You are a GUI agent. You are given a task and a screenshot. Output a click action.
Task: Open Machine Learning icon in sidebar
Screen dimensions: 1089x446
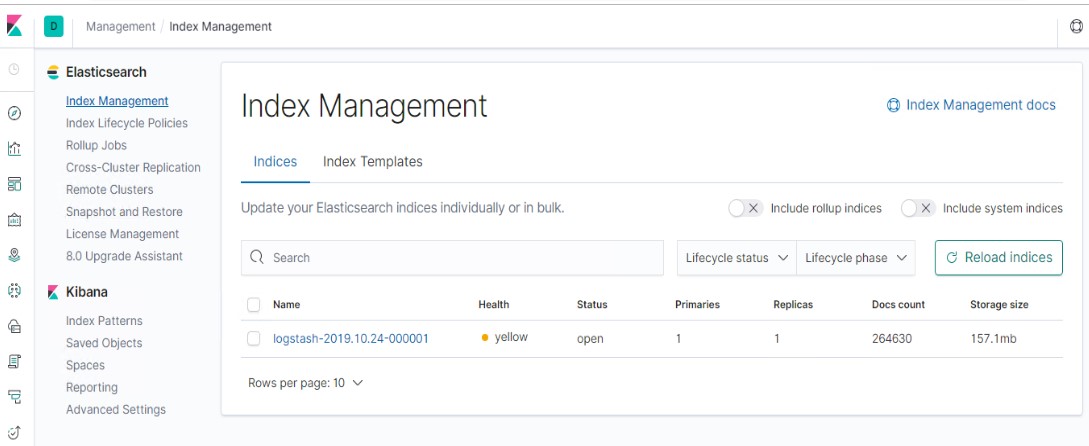[15, 290]
